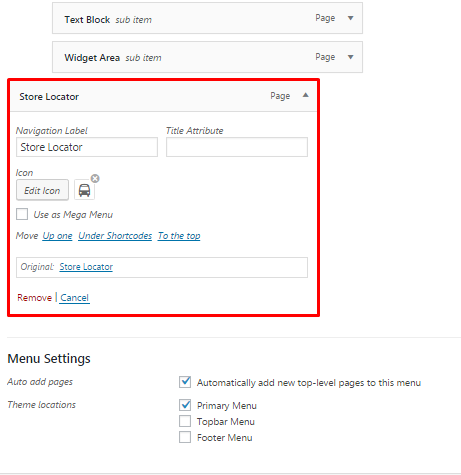Expand the Widget Area menu item
The width and height of the screenshot is (461, 475).
coord(350,57)
